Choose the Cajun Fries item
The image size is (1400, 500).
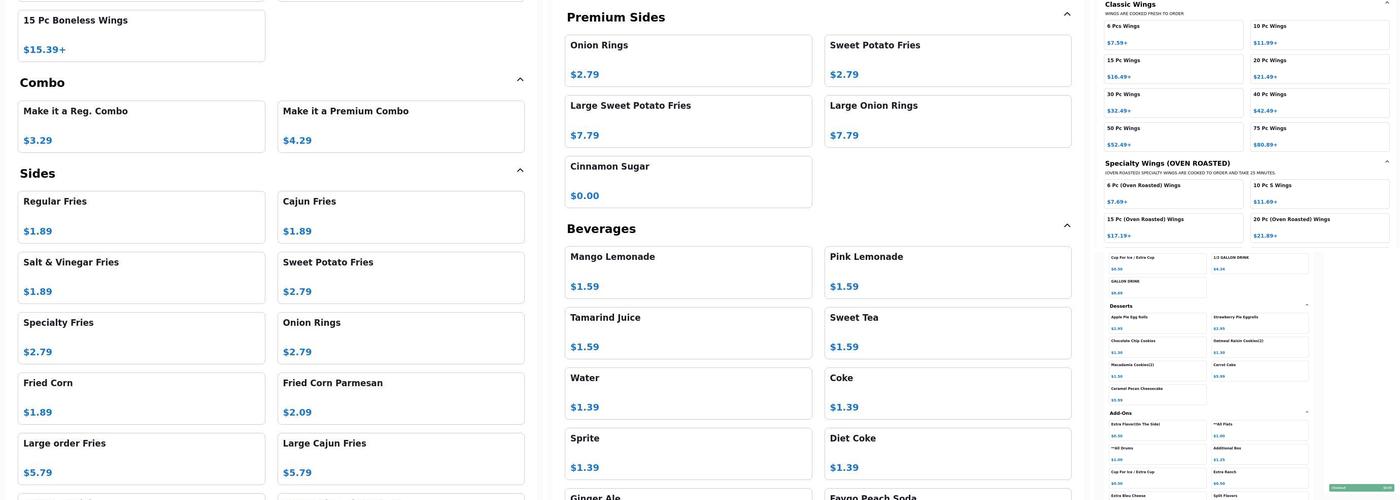[400, 217]
